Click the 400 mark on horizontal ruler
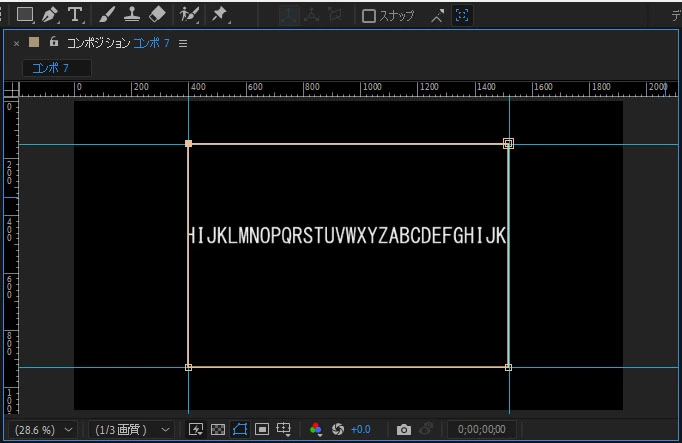Image resolution: width=682 pixels, height=443 pixels. pyautogui.click(x=198, y=87)
